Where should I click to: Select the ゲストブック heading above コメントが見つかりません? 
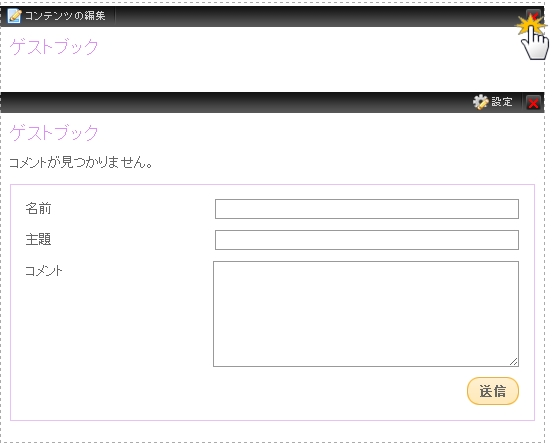point(54,133)
